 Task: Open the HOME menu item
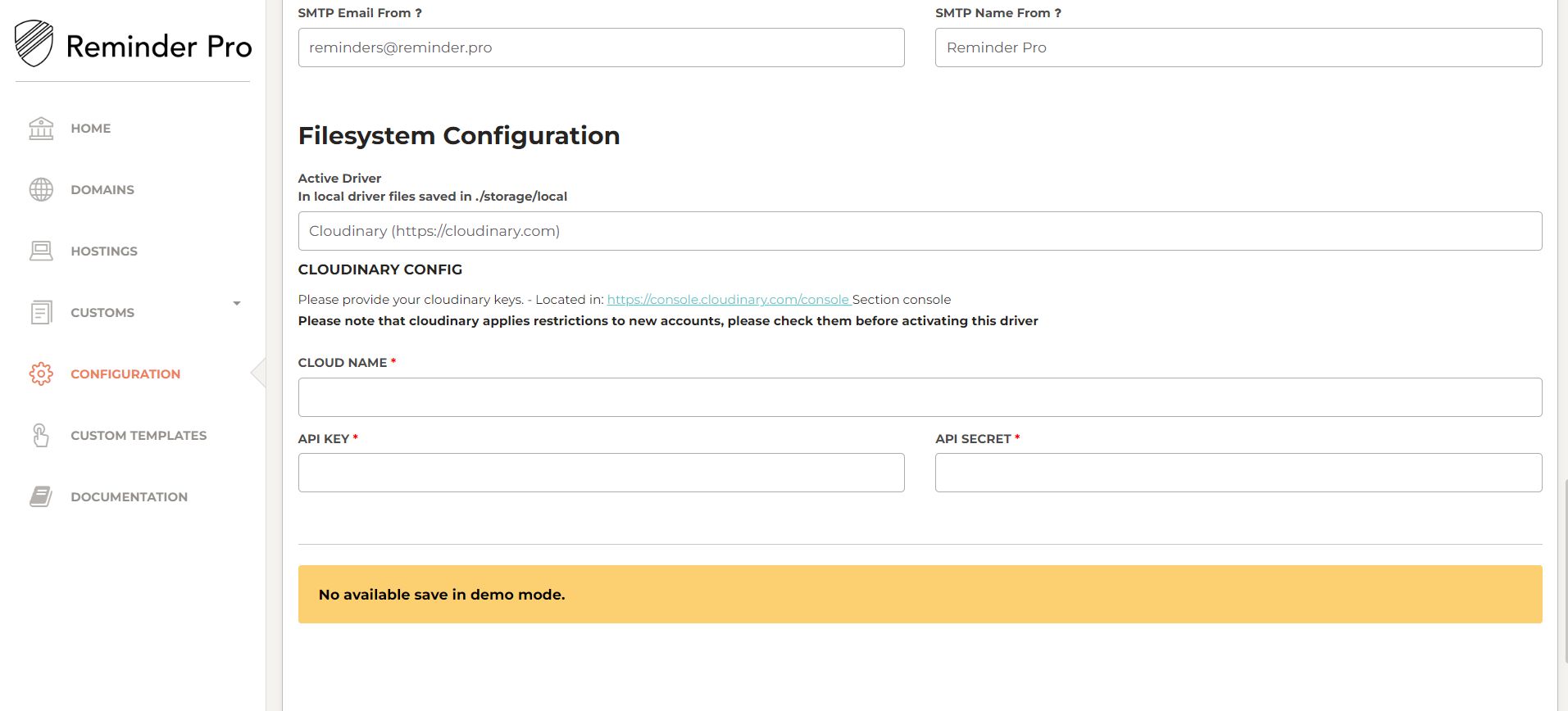tap(90, 129)
